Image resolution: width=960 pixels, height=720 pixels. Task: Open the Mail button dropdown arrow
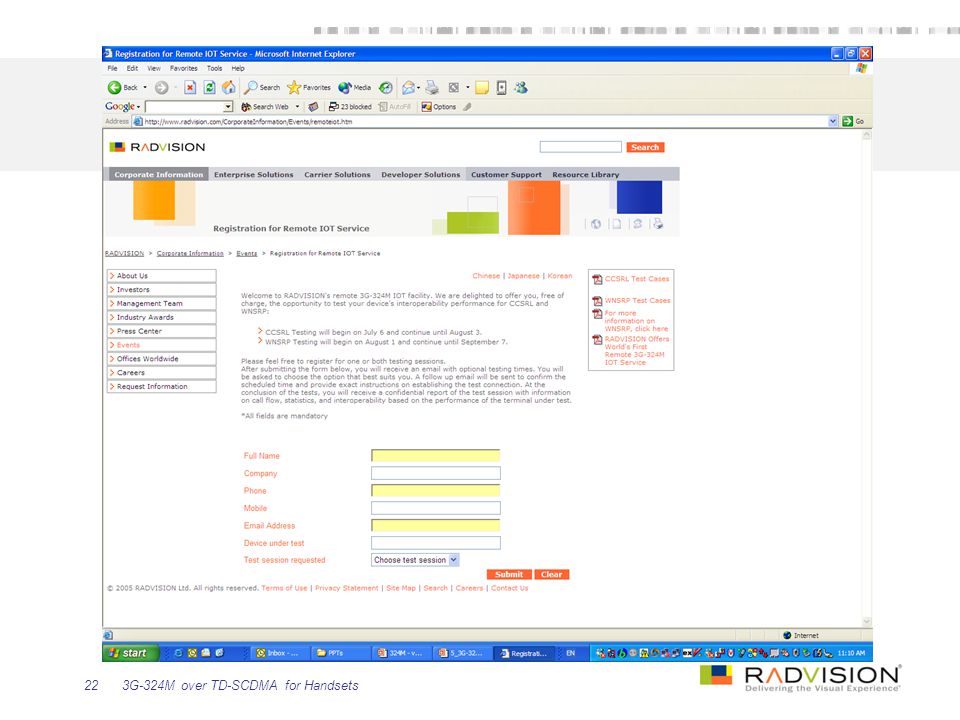click(419, 88)
